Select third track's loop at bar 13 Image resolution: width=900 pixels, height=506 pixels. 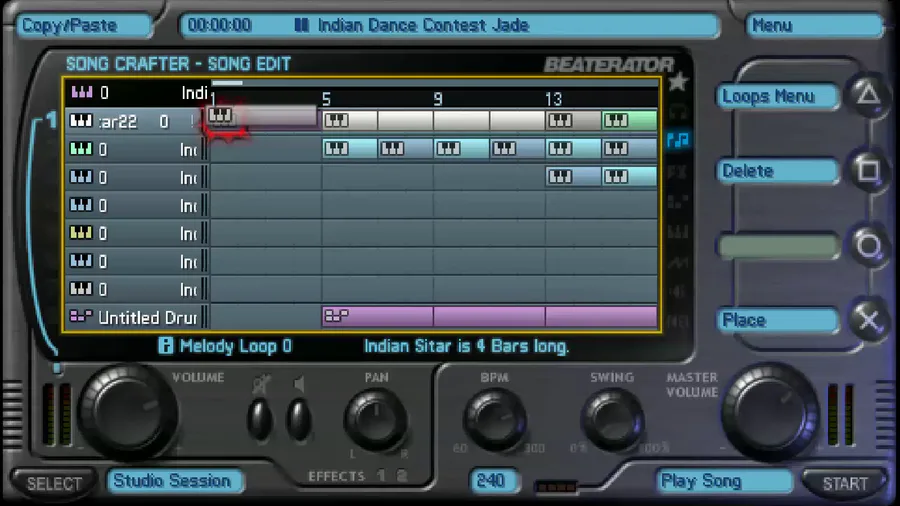point(574,177)
